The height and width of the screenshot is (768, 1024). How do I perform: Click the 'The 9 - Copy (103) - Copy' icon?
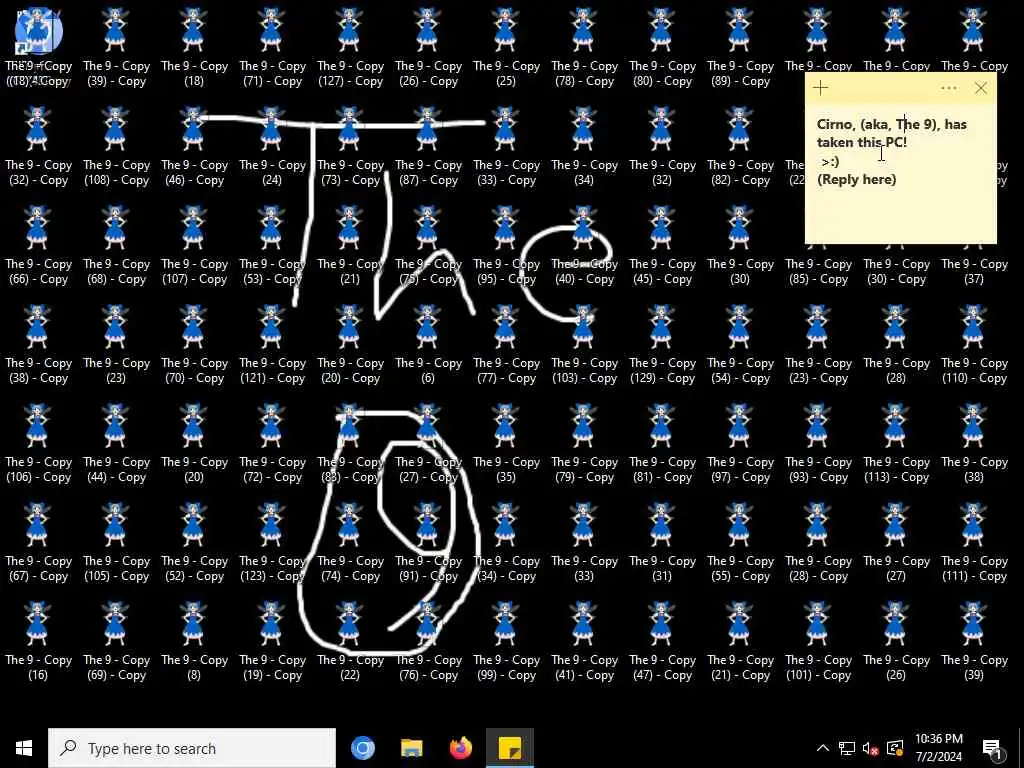[584, 345]
